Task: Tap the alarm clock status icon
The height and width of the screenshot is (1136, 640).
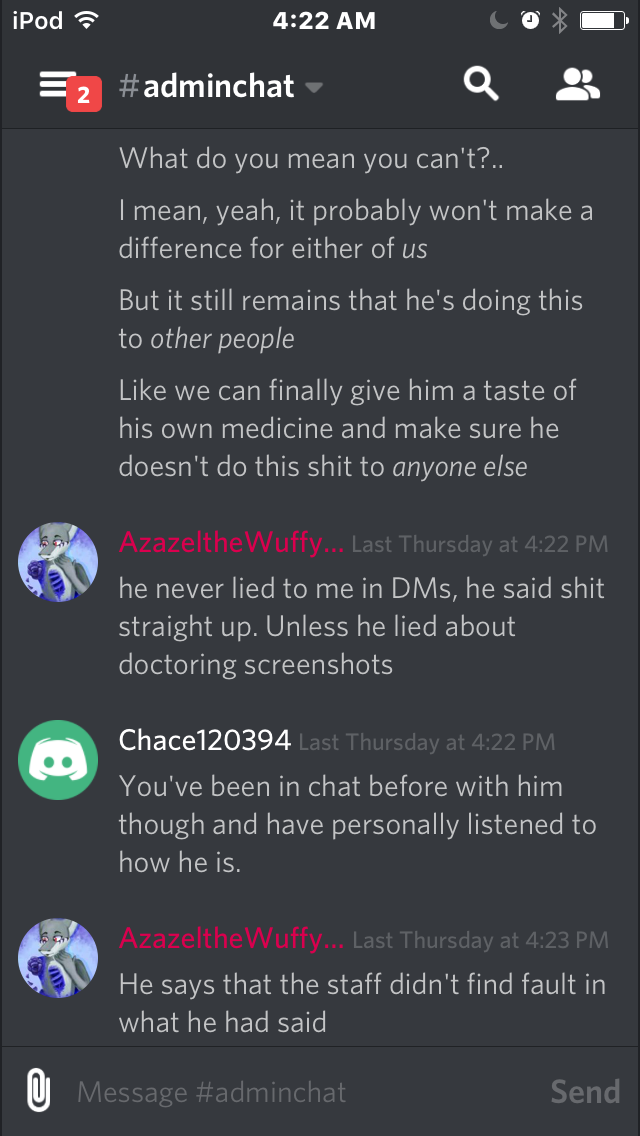Action: pos(531,21)
